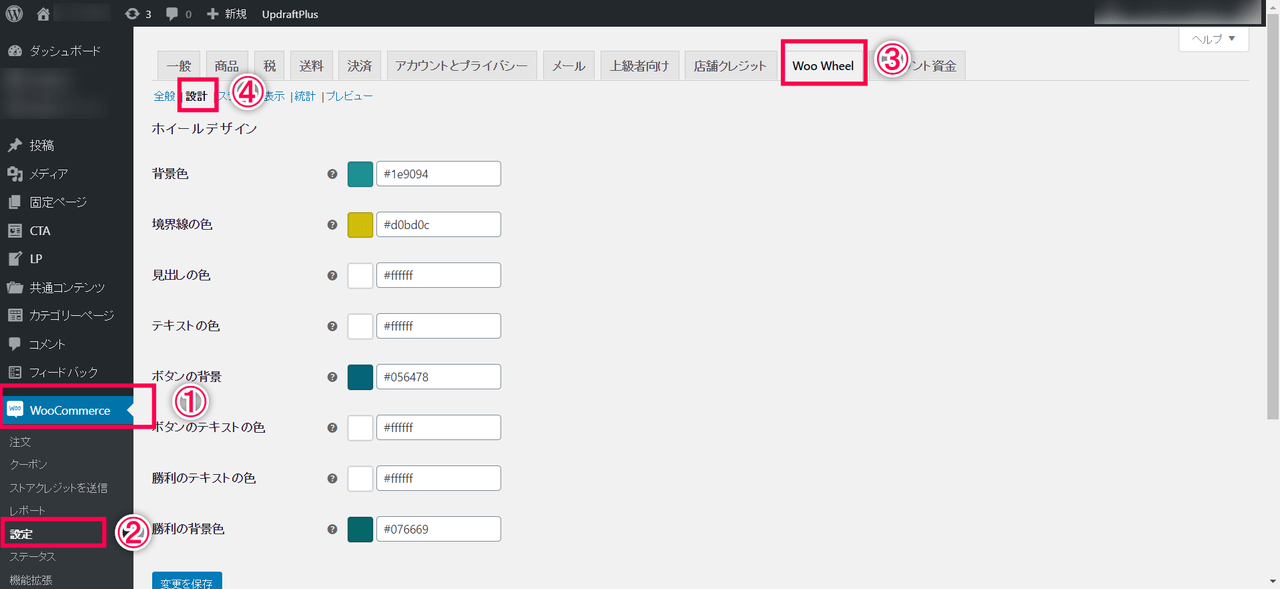Pick 境界線の色 yellow swatch
The width and height of the screenshot is (1280, 589).
360,225
